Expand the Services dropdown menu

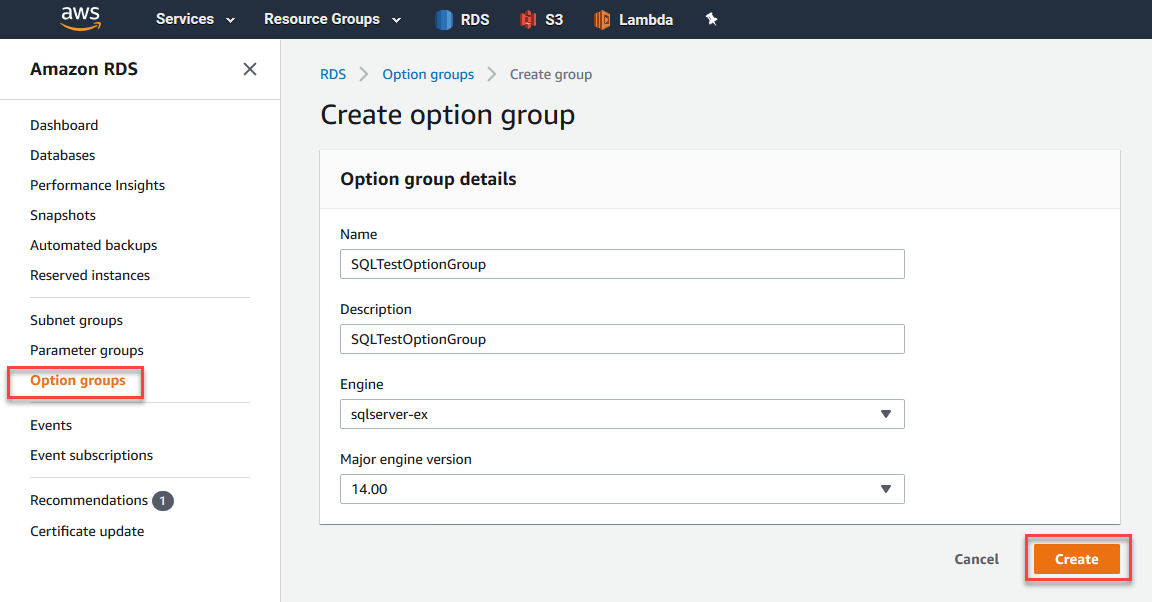tap(195, 19)
